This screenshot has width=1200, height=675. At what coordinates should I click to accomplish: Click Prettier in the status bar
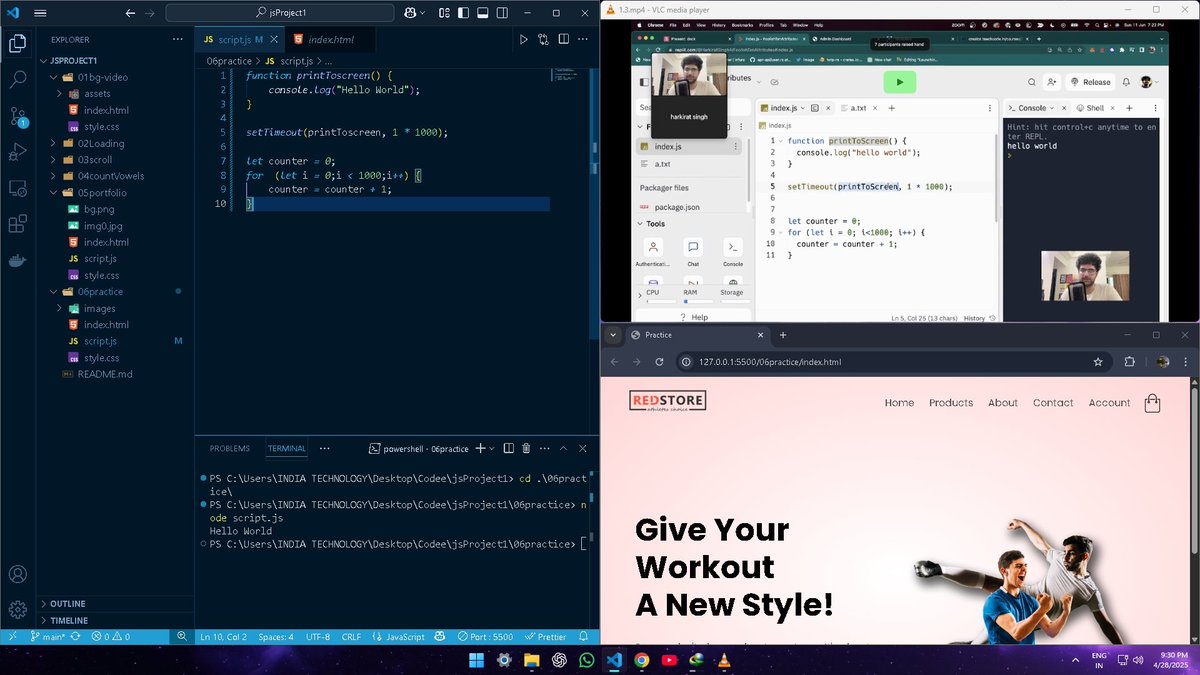(546, 636)
